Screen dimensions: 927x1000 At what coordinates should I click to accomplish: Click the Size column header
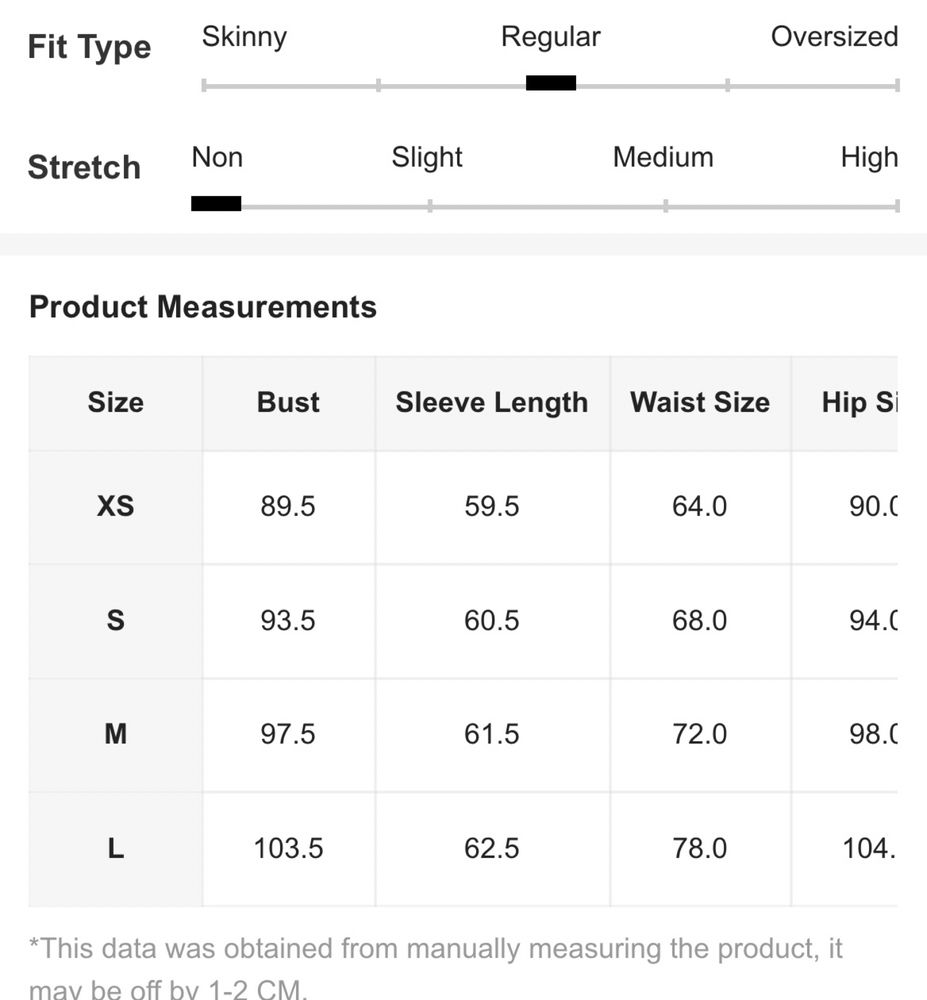click(x=115, y=403)
